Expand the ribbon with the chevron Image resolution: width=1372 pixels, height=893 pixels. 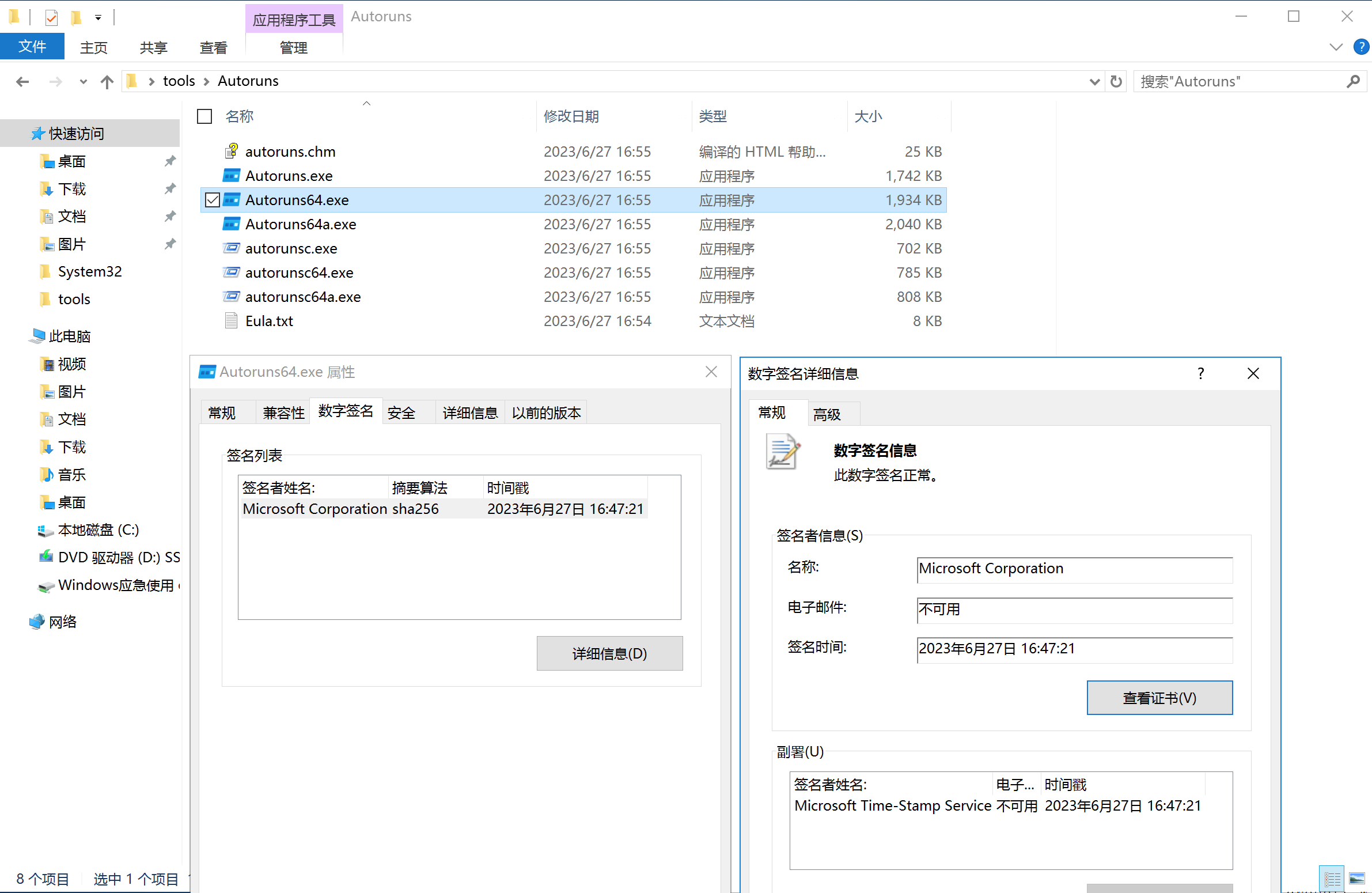click(1336, 47)
